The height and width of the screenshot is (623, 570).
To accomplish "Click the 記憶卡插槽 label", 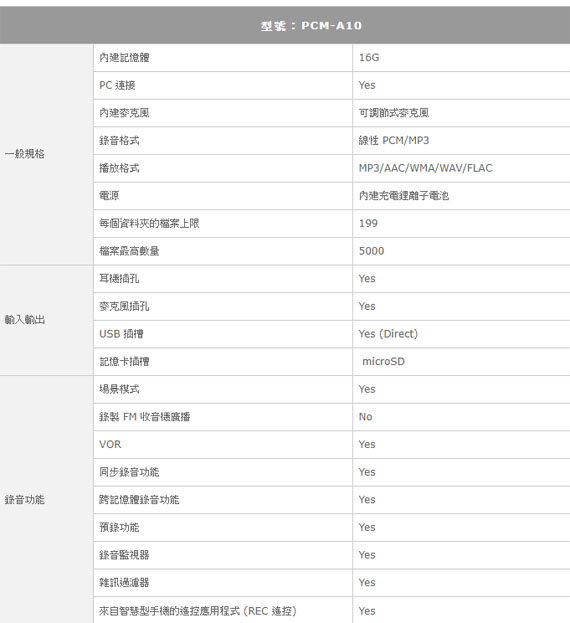I will pos(124,362).
